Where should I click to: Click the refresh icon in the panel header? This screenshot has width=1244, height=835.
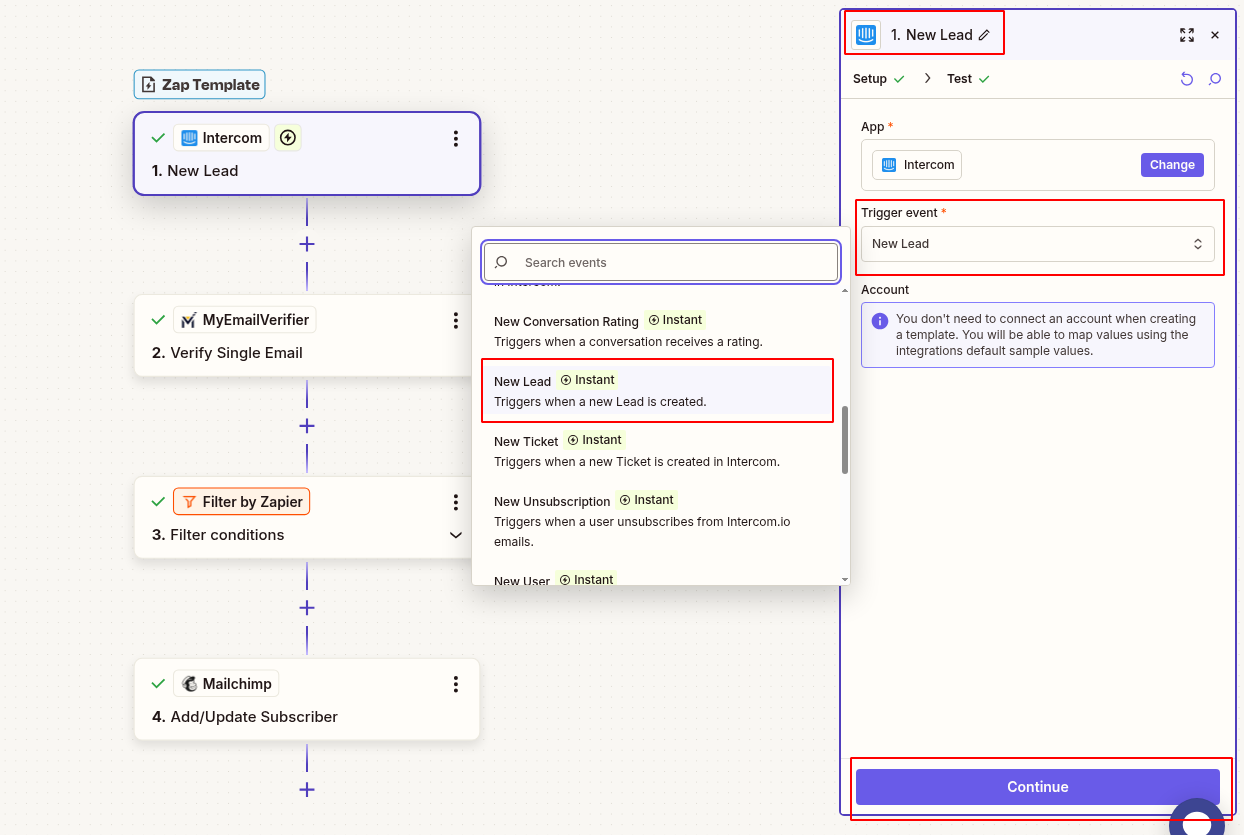click(x=1186, y=78)
